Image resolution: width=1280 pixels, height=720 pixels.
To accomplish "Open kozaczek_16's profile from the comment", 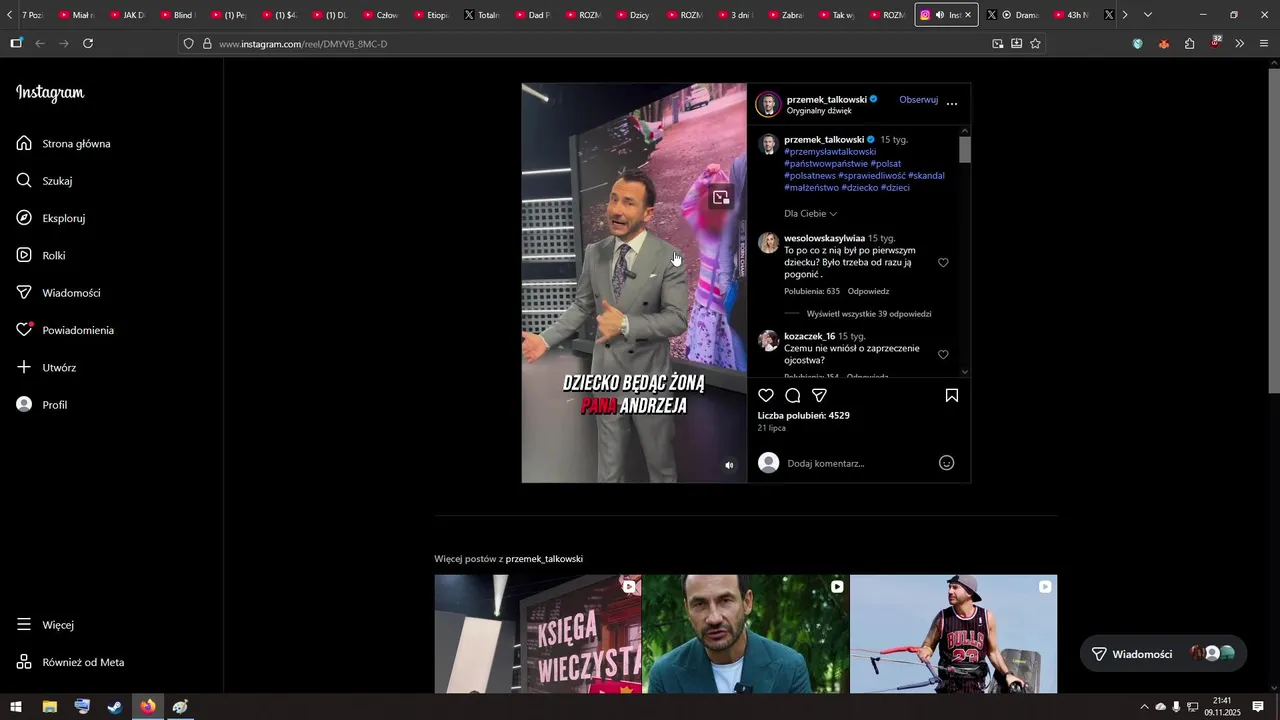I will (x=809, y=336).
